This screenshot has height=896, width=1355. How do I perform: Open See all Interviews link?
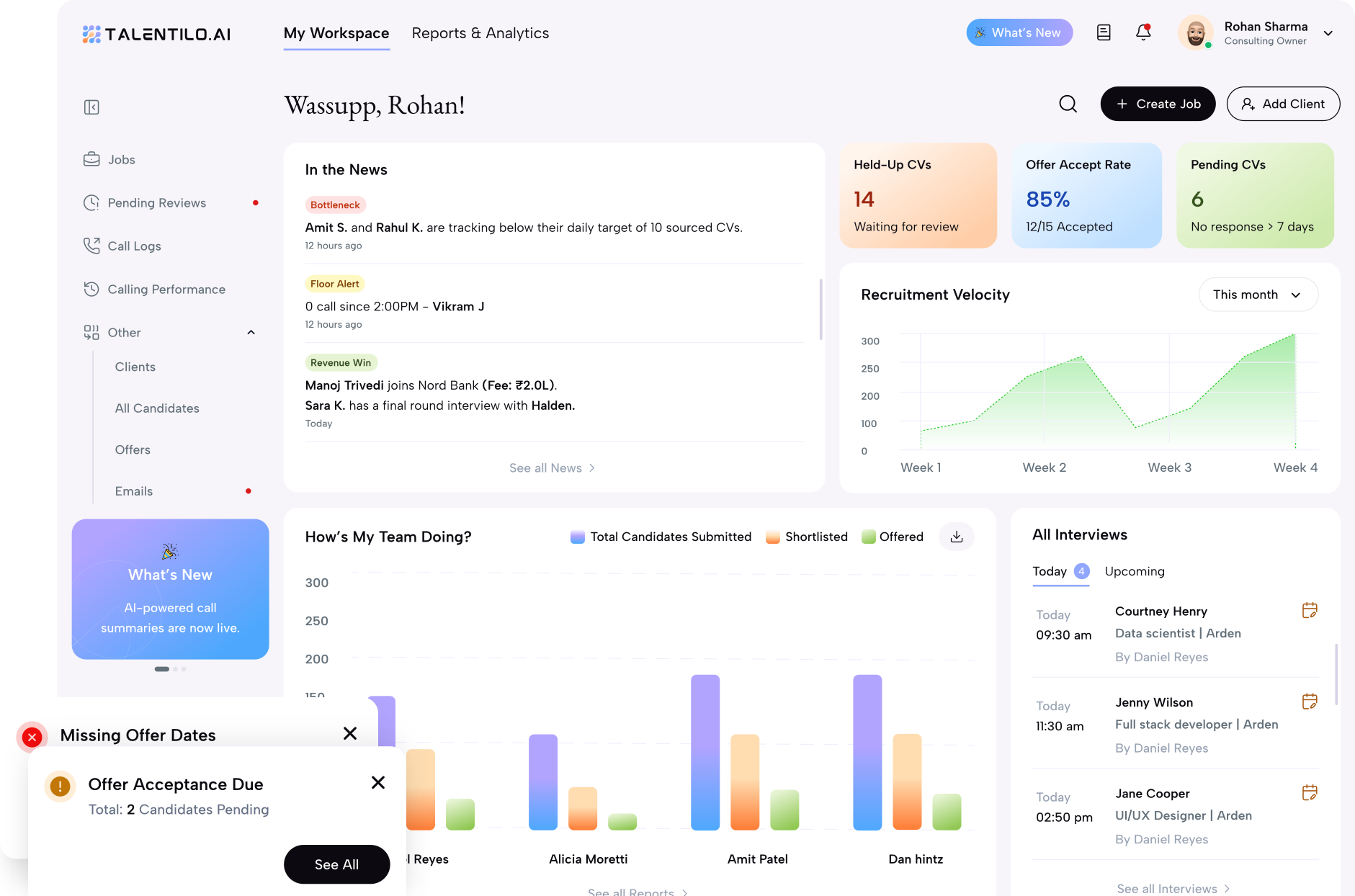(x=1173, y=888)
